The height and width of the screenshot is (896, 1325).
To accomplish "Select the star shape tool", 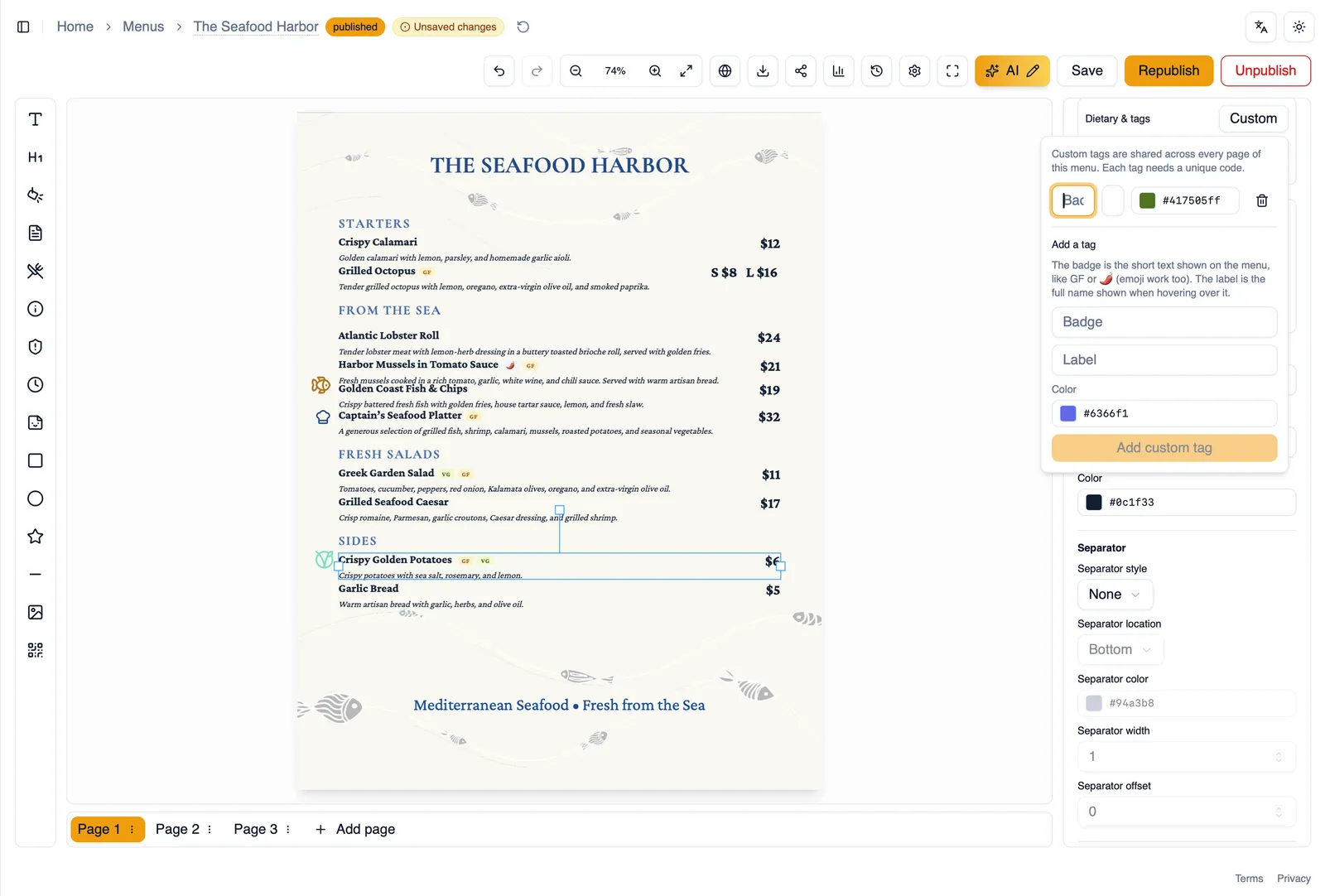I will (36, 537).
